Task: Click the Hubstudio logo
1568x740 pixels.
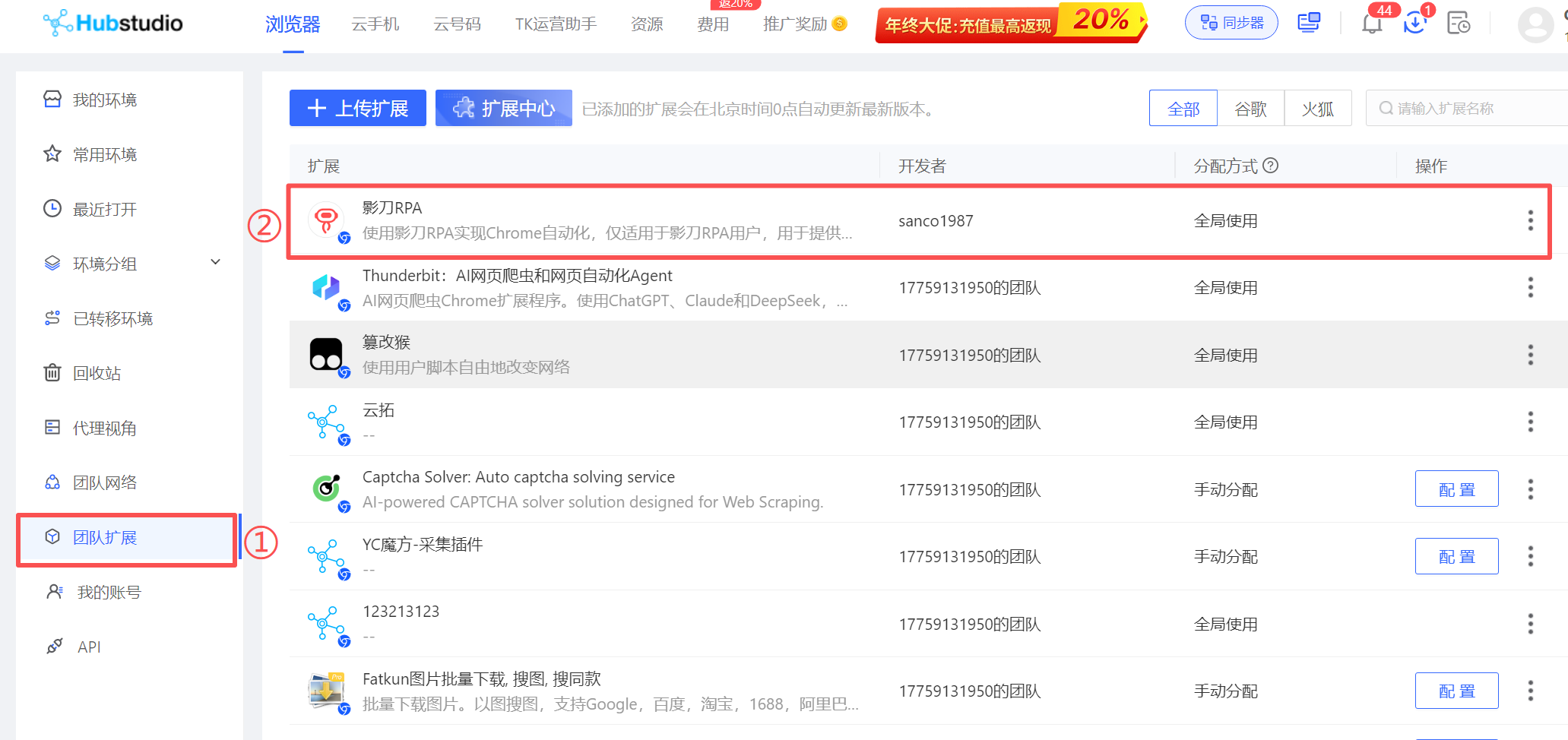Action: (x=113, y=23)
